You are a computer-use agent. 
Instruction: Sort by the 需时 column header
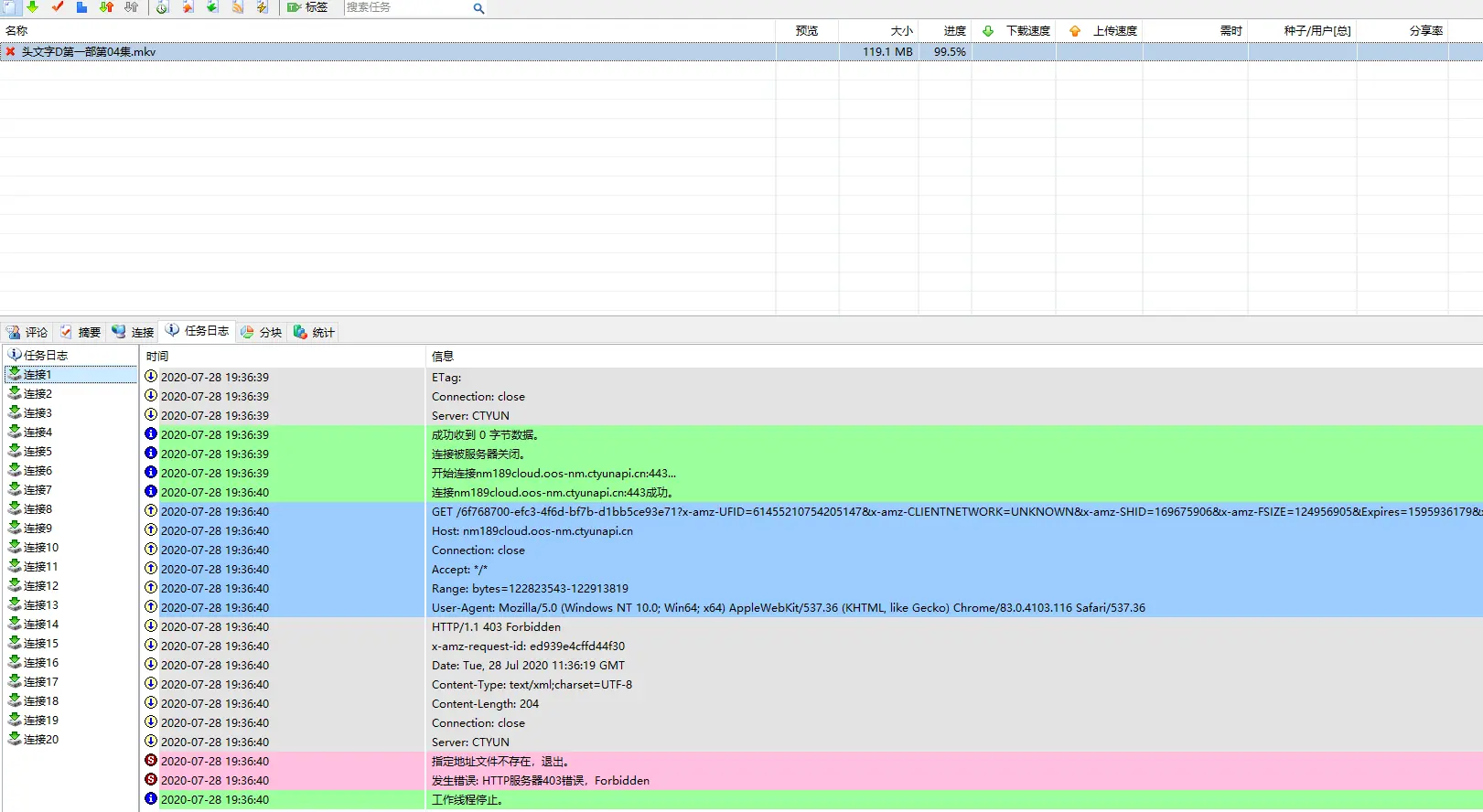coord(1195,30)
